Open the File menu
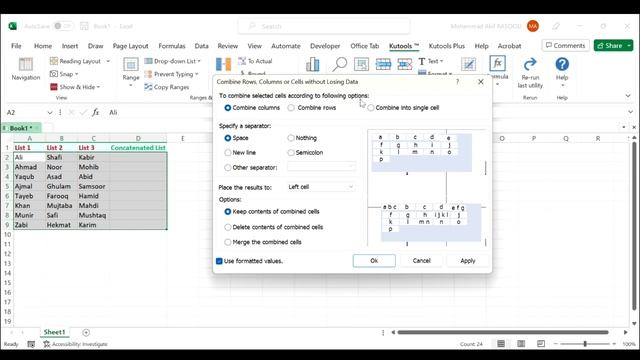This screenshot has width=640, height=360. point(16,46)
